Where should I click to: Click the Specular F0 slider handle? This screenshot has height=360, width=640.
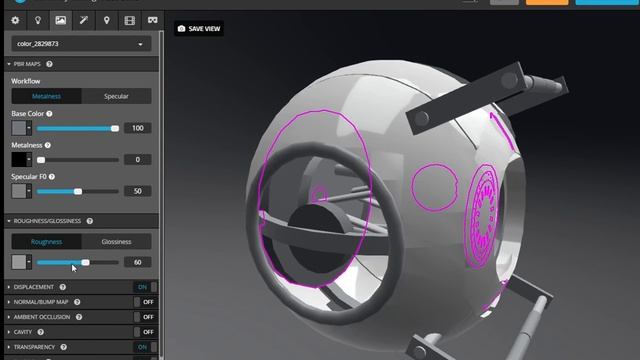click(78, 191)
